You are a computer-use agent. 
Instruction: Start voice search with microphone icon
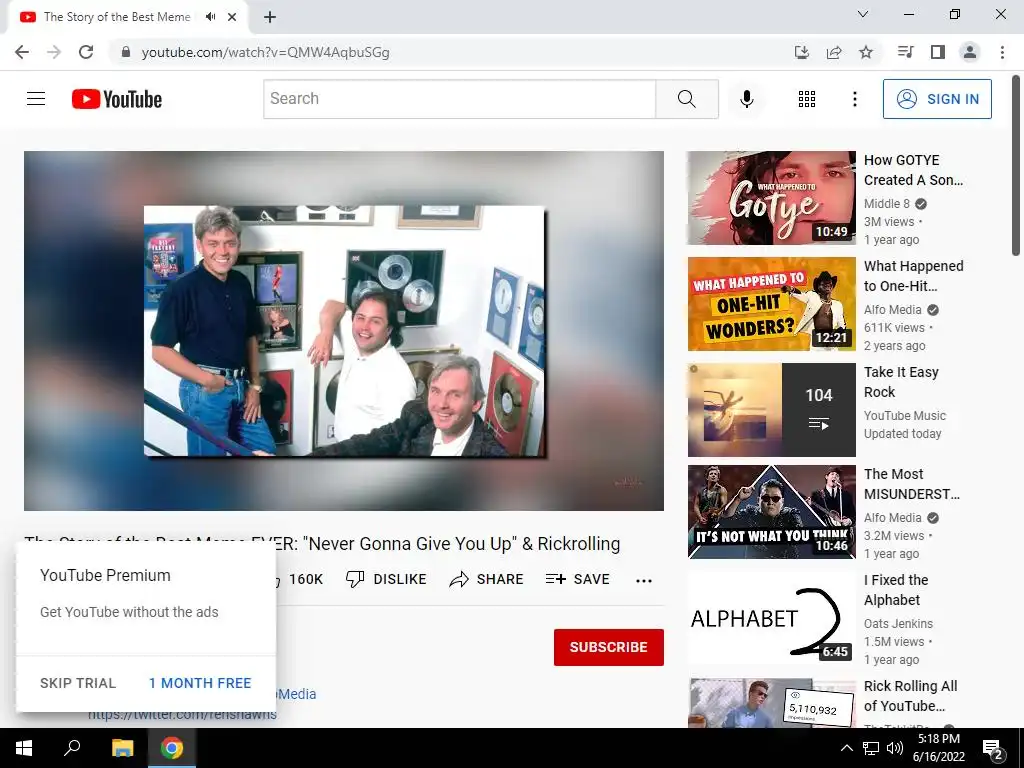746,99
